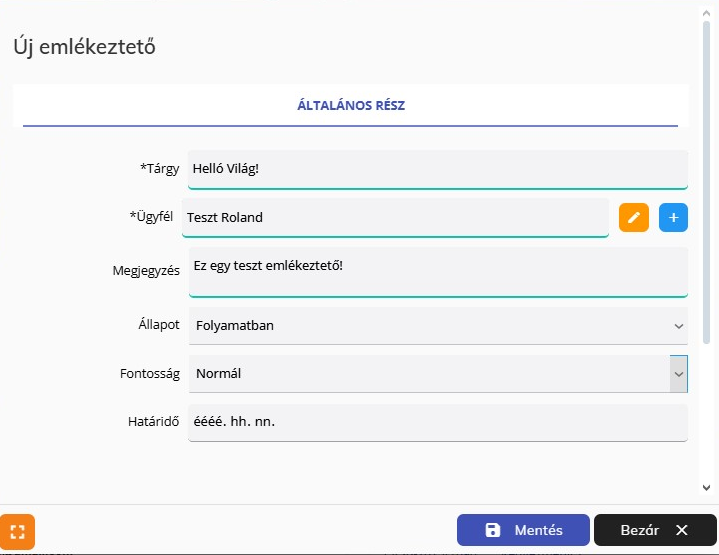719x555 pixels.
Task: Click the vertical scrollbar thumb
Action: [x=707, y=180]
